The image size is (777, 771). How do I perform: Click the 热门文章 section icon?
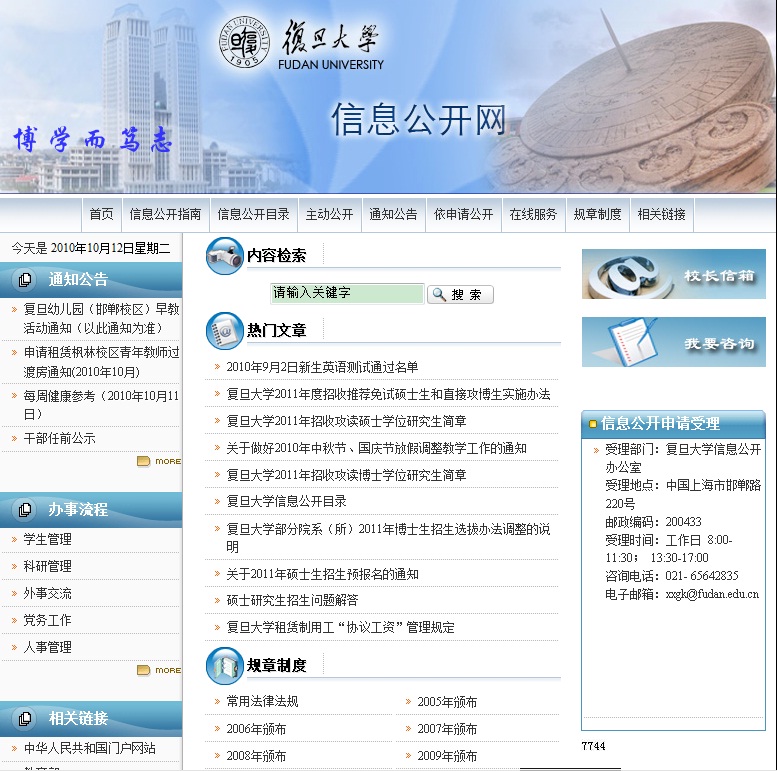click(224, 331)
